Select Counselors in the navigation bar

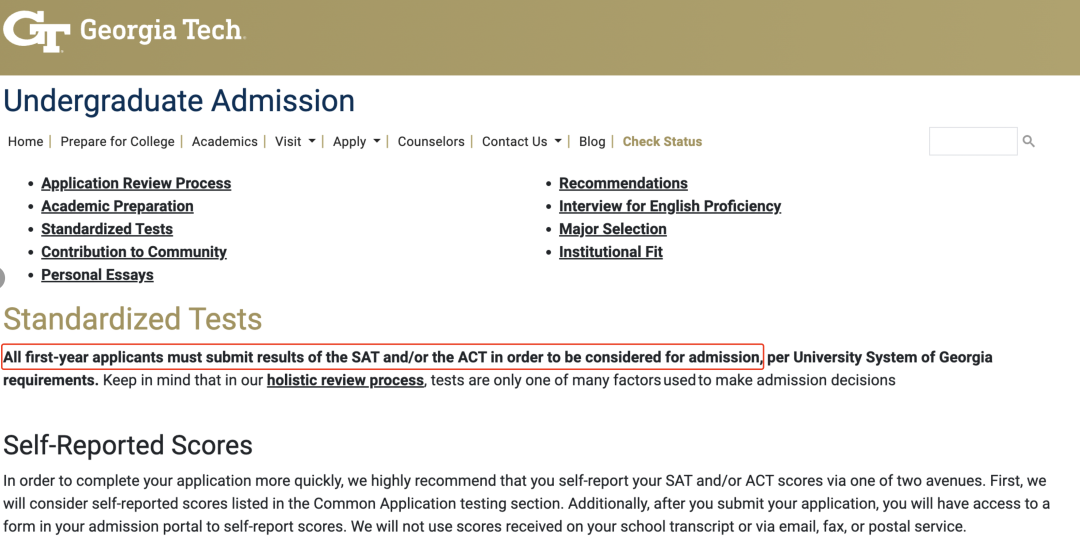431,142
